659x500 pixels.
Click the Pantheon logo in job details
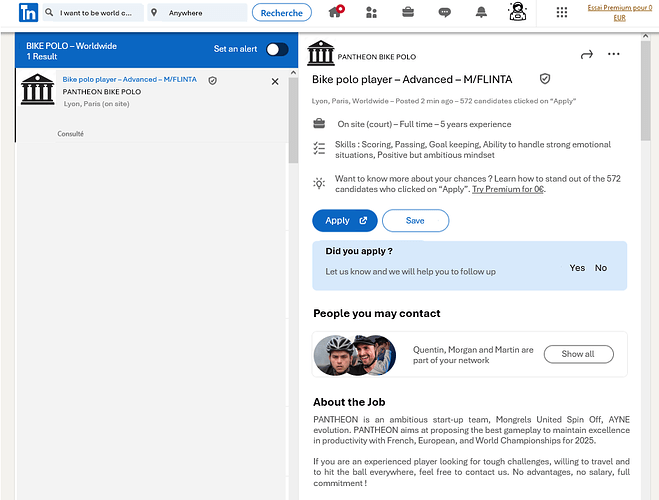point(321,53)
